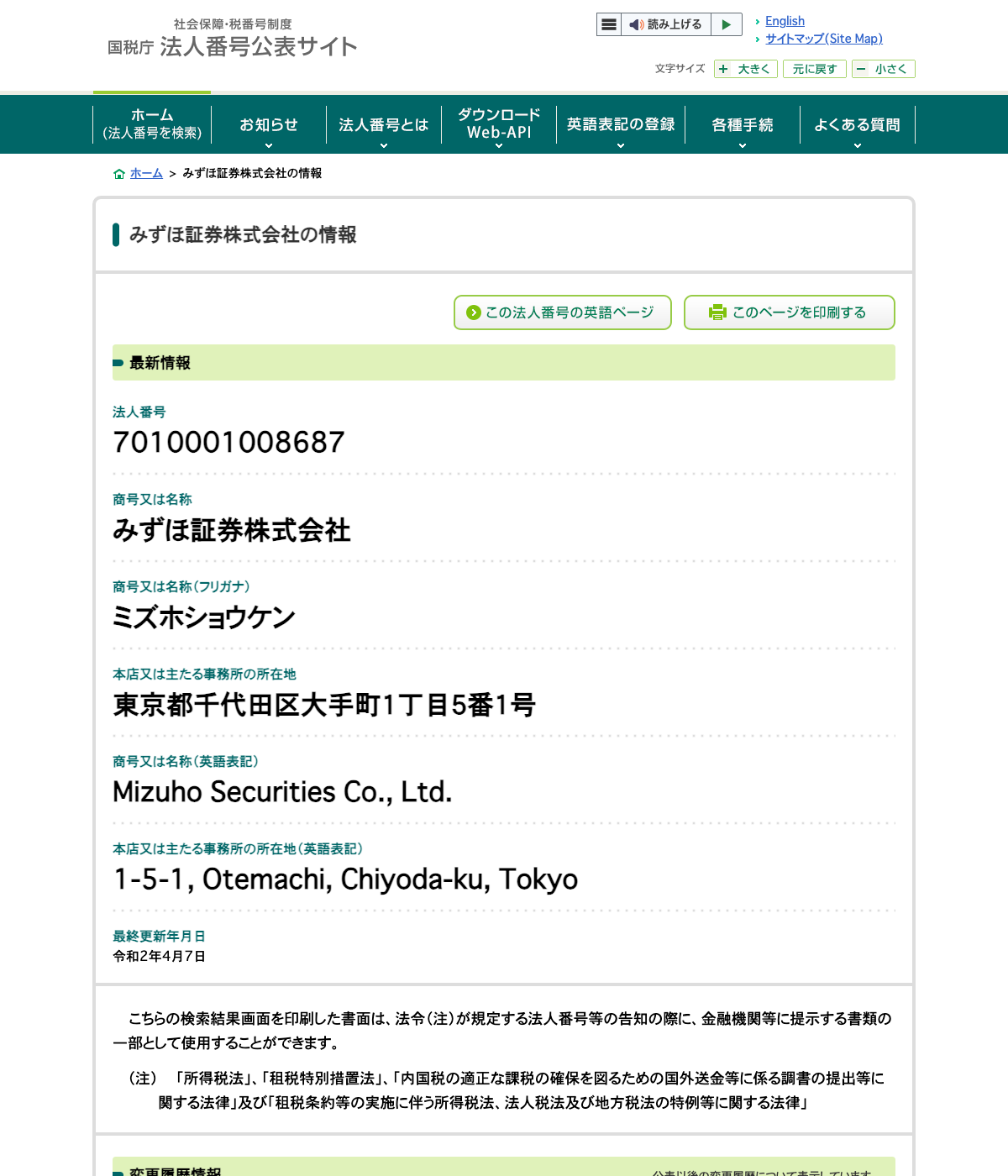Expand chevron under 法人番号とは
The image size is (1008, 1176).
pos(384,146)
